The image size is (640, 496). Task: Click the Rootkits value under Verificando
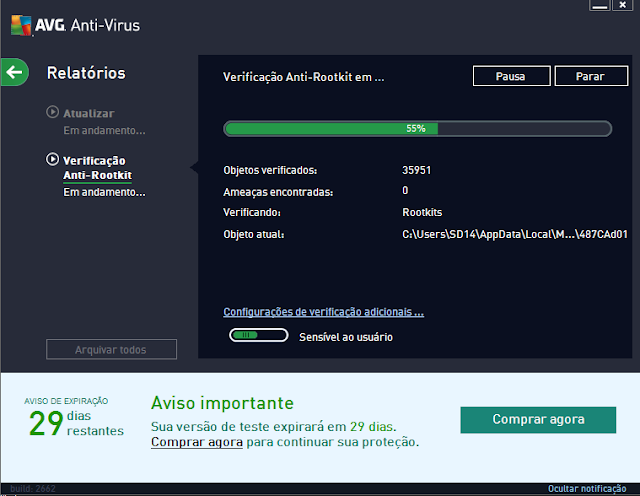(x=422, y=212)
